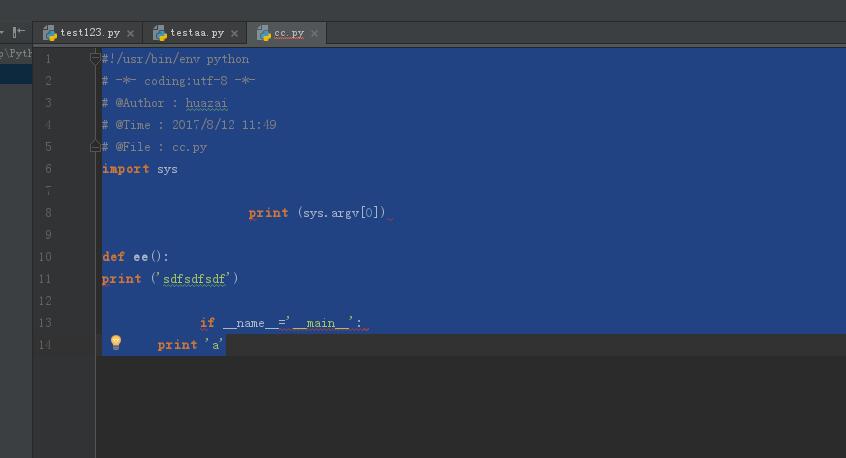This screenshot has width=846, height=458.
Task: Click the '# @File : cc.py' comment
Action: [154, 147]
